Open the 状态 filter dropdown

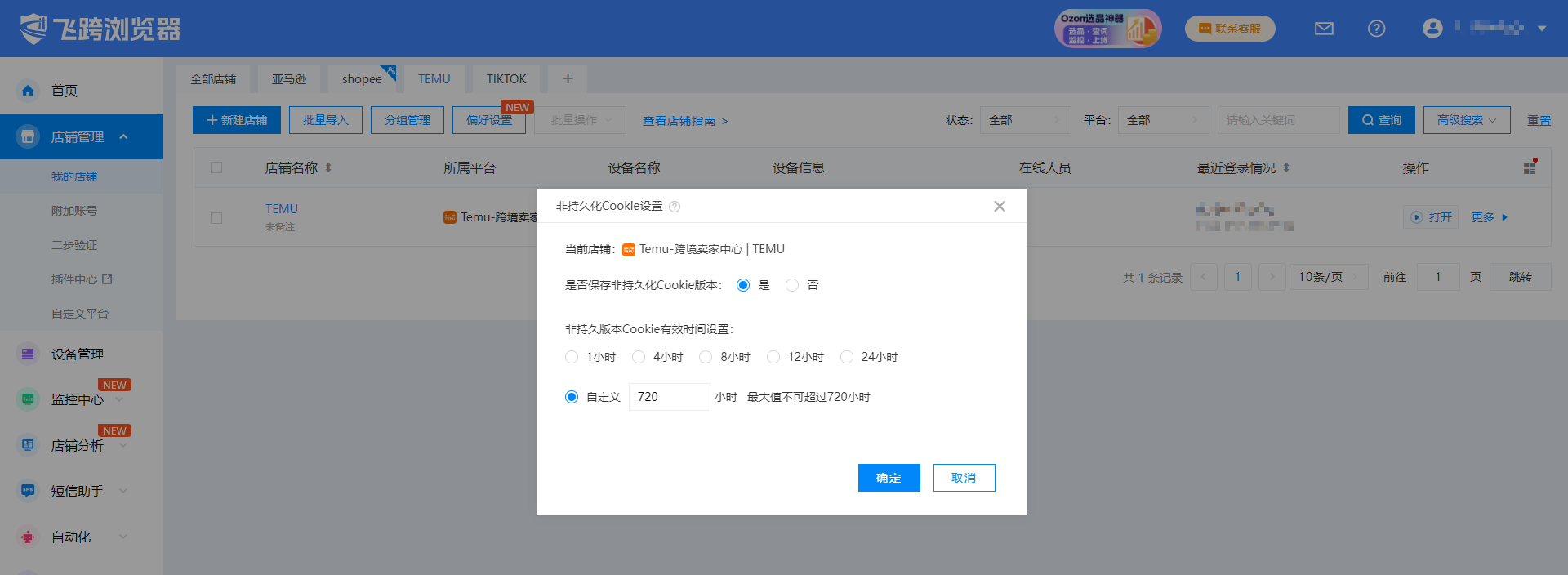click(x=1025, y=120)
